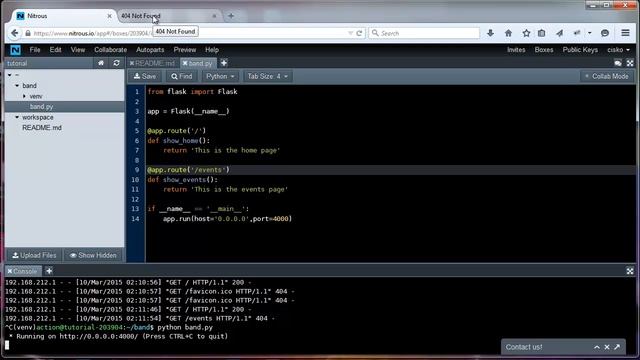Go back in browser history
The height and width of the screenshot is (360, 640).
click(x=15, y=33)
